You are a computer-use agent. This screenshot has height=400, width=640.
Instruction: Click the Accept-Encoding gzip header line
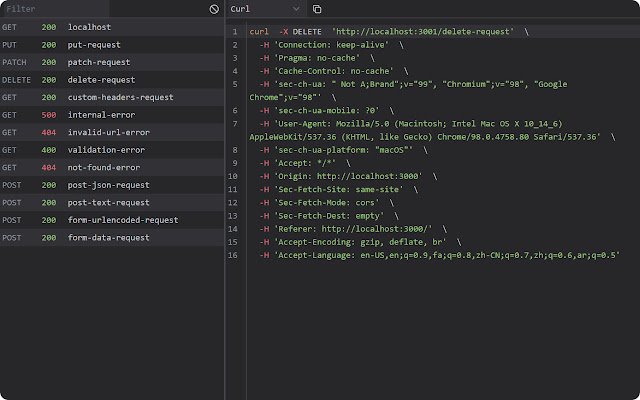point(360,242)
